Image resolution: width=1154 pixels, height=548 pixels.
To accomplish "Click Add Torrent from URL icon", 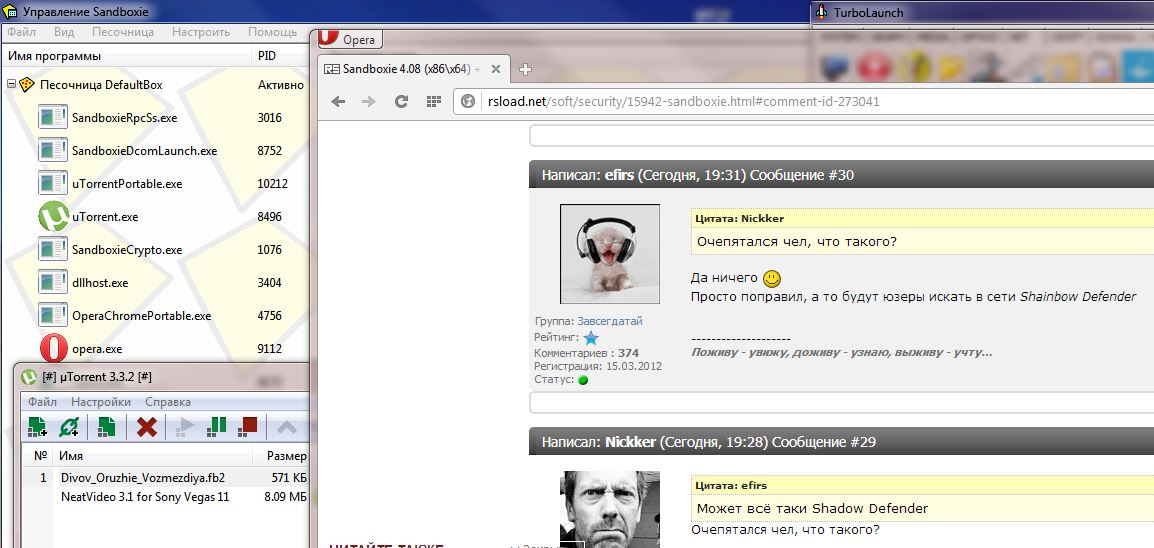I will [70, 427].
